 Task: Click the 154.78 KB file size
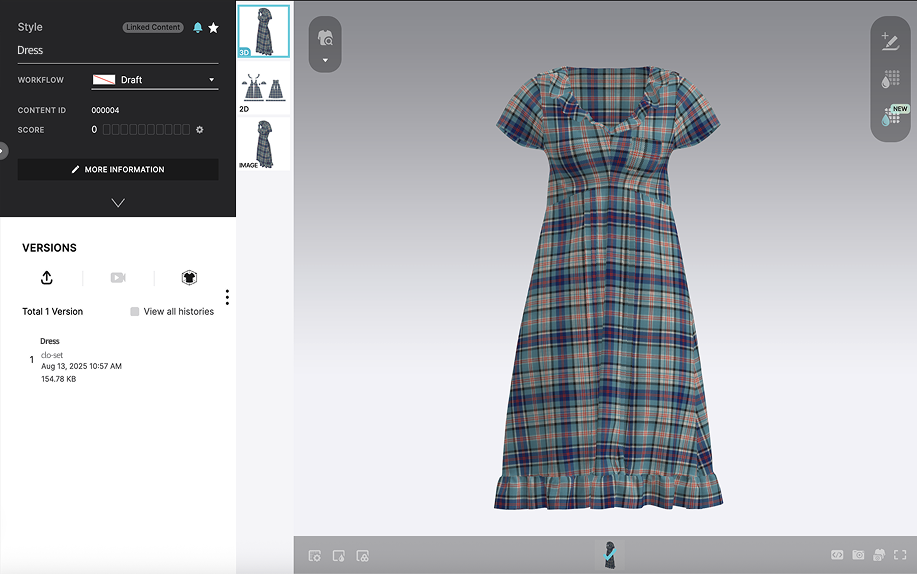58,379
